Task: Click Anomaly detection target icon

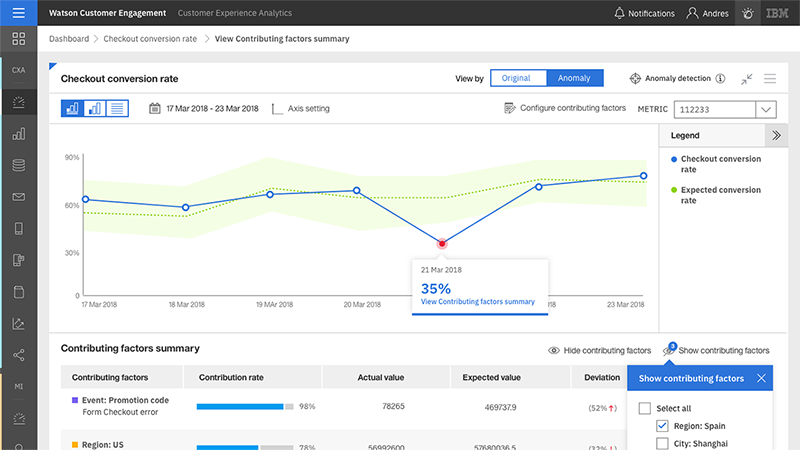Action: click(635, 79)
